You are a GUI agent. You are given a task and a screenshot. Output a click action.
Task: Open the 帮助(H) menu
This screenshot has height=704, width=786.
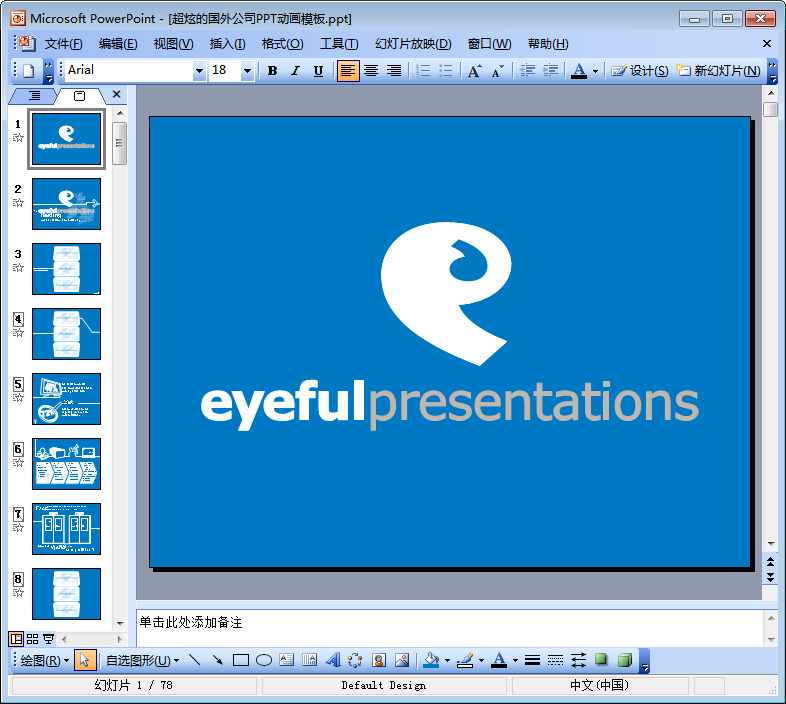pos(548,44)
